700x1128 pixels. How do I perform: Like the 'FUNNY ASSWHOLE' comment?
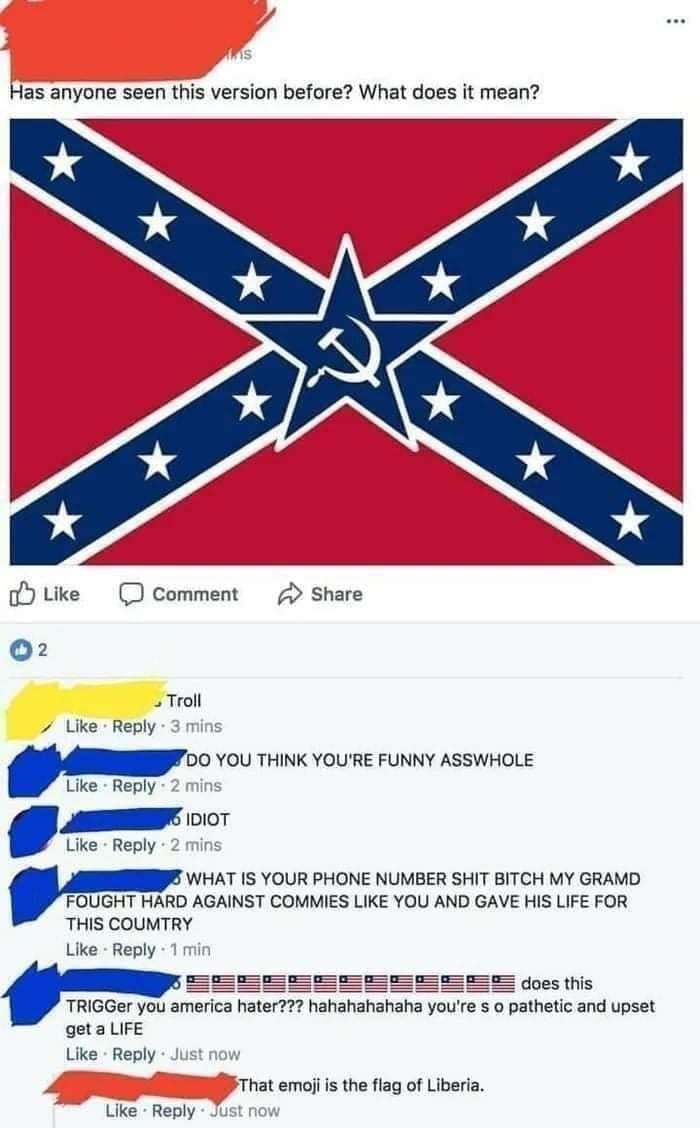pos(81,786)
